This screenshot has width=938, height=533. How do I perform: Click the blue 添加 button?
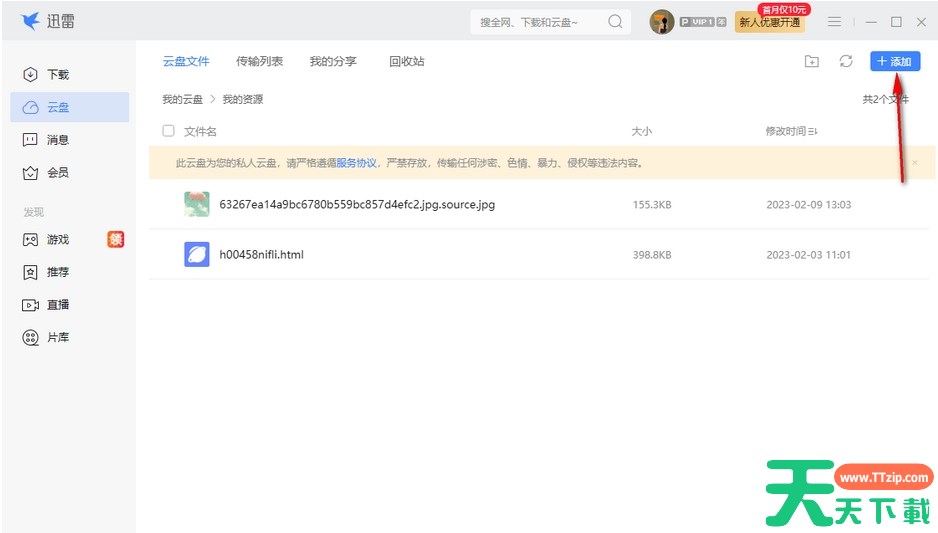coord(894,62)
